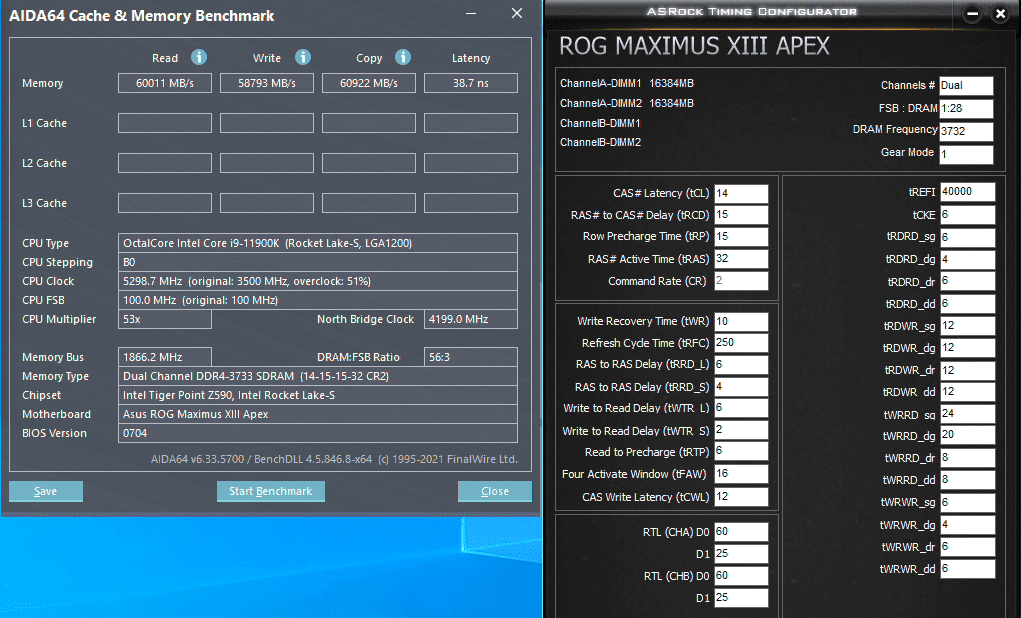Click the tRDRD_dg field
Screen dimensions: 1021x618
968,260
